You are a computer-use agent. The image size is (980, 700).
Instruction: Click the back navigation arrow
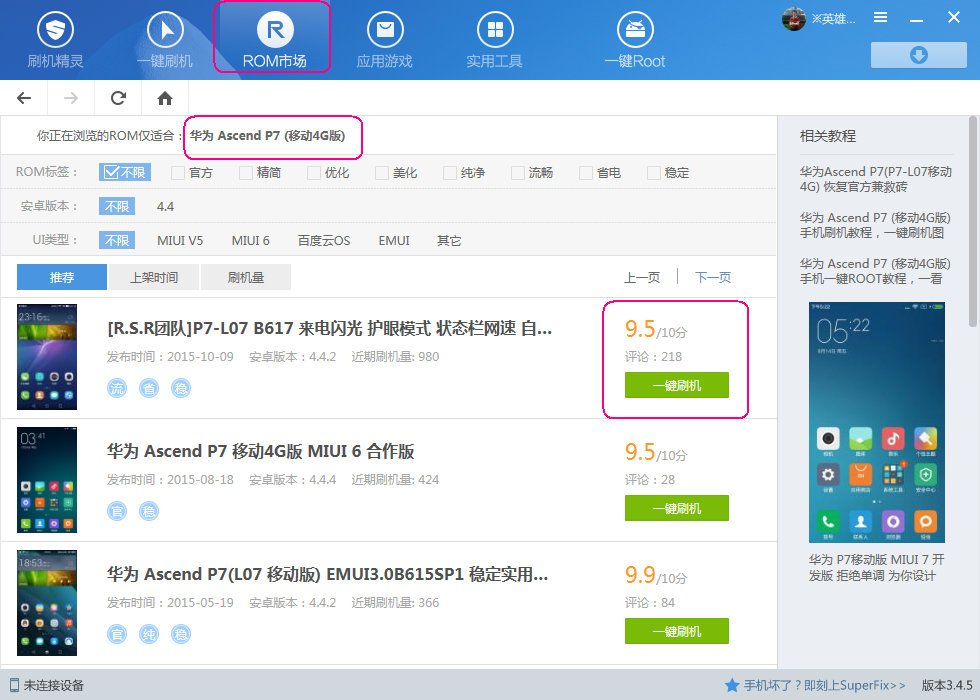coord(24,98)
